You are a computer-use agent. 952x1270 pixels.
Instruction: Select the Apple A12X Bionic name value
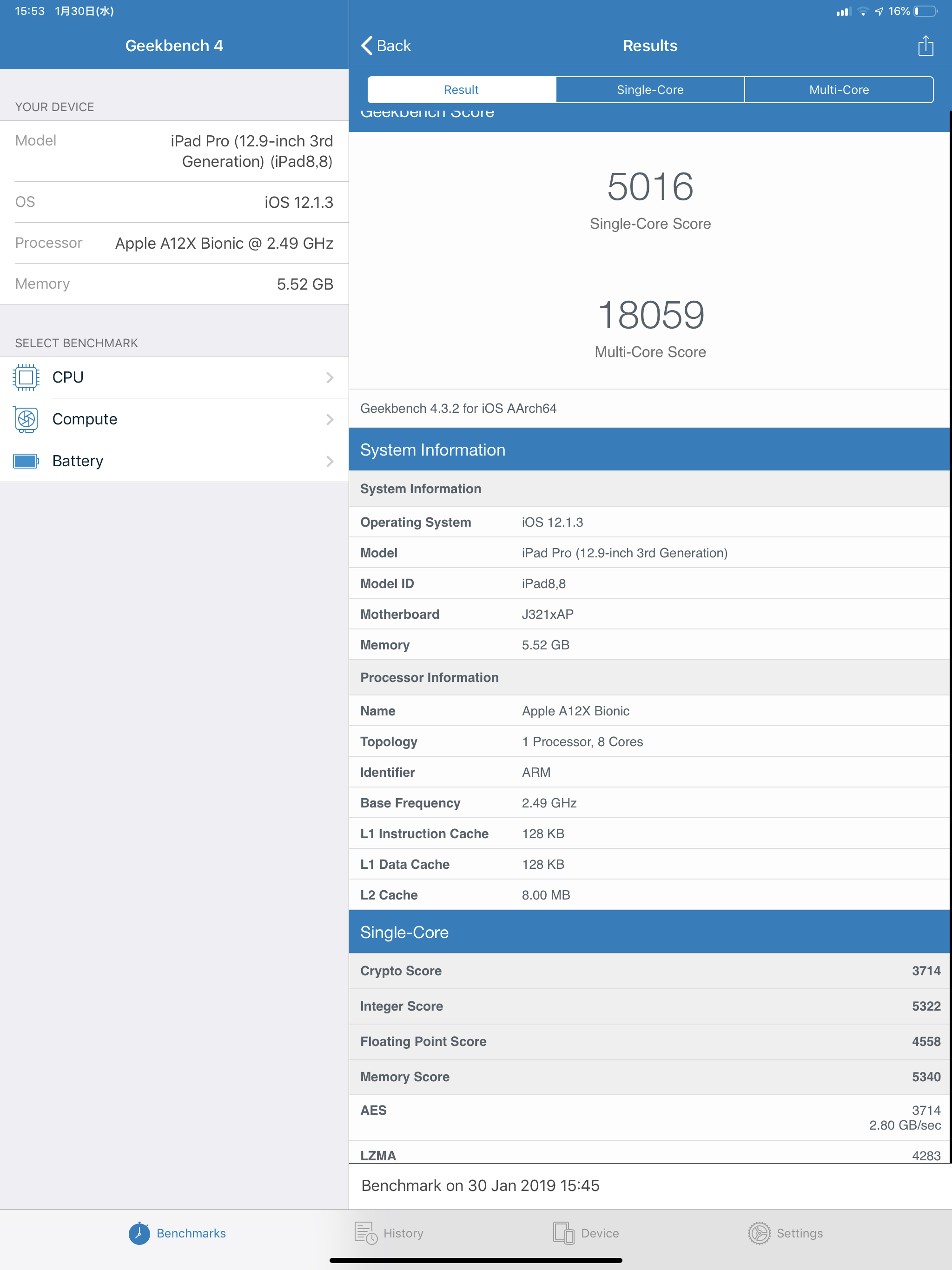click(x=575, y=711)
